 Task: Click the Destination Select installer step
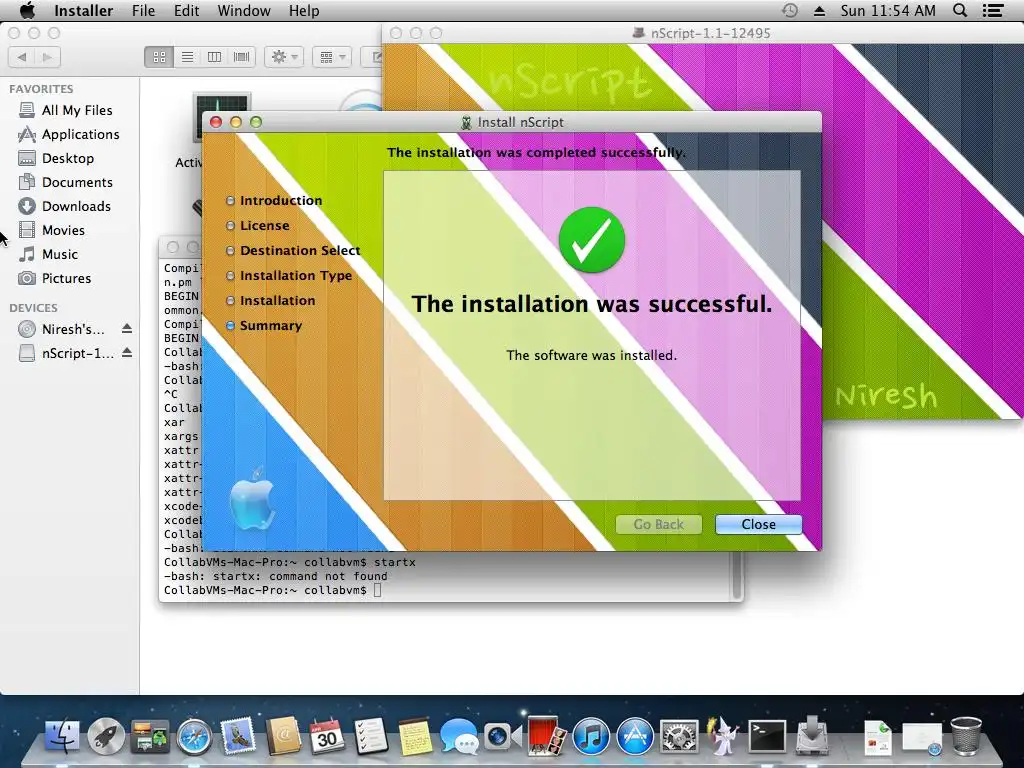(300, 251)
